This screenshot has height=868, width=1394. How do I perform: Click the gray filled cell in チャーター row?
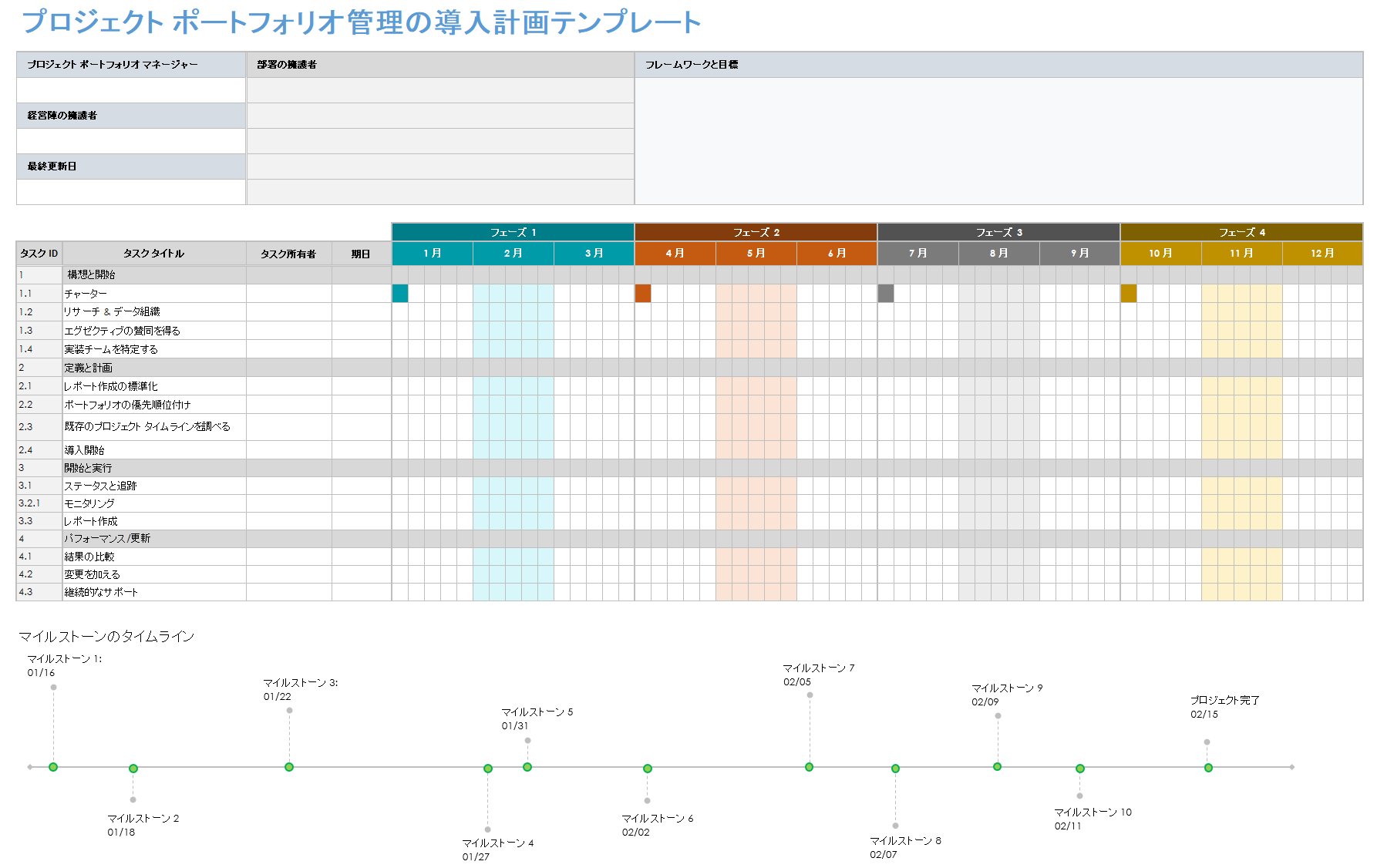click(886, 293)
